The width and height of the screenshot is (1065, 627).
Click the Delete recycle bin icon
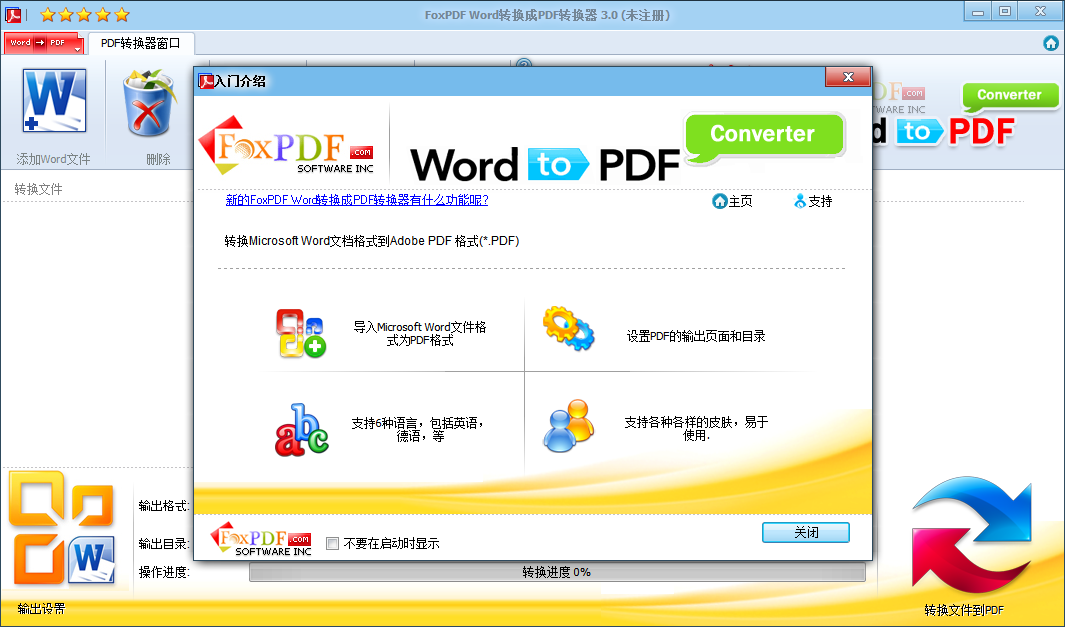(148, 103)
